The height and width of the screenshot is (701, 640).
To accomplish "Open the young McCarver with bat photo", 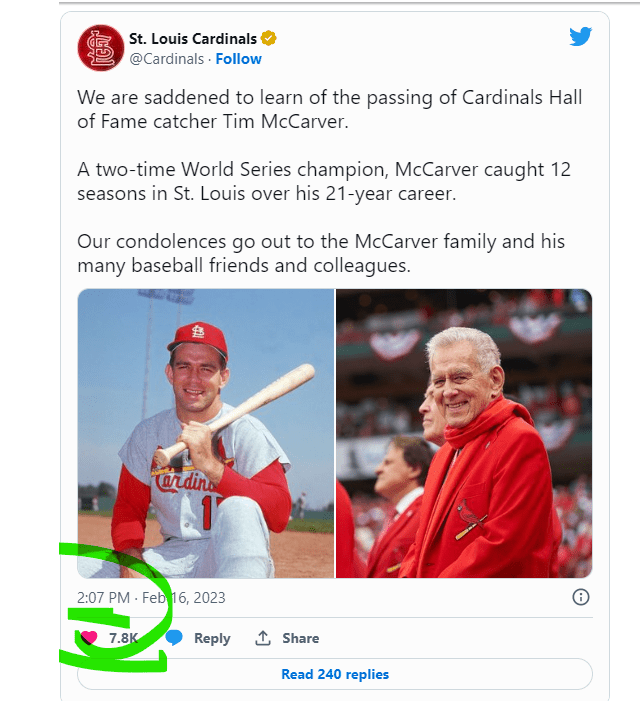I will (x=206, y=433).
